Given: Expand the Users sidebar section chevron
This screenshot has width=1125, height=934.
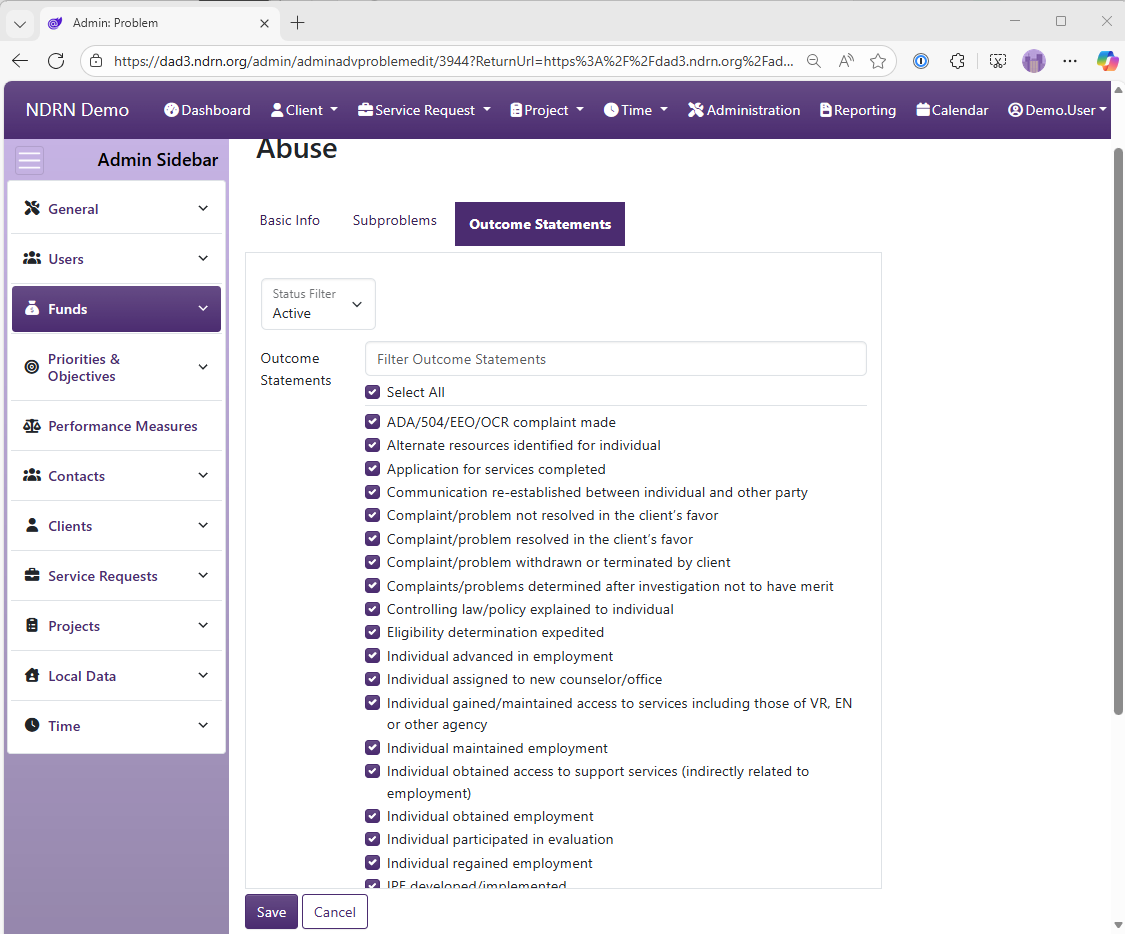Looking at the screenshot, I should tap(203, 258).
